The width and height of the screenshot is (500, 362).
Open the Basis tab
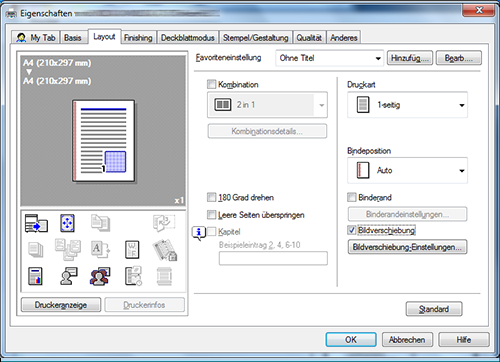pos(73,37)
